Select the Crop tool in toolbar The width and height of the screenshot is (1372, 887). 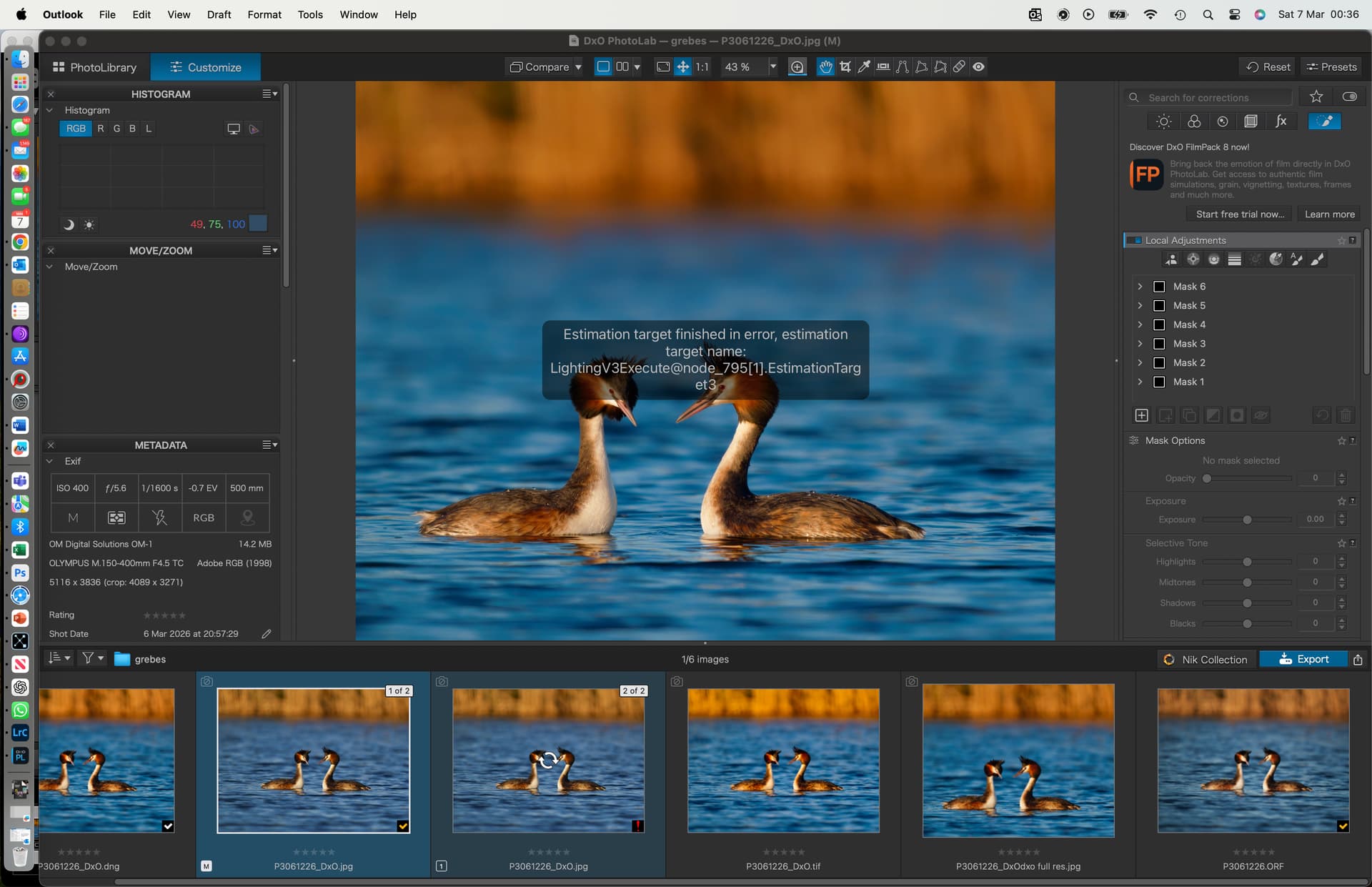point(845,66)
